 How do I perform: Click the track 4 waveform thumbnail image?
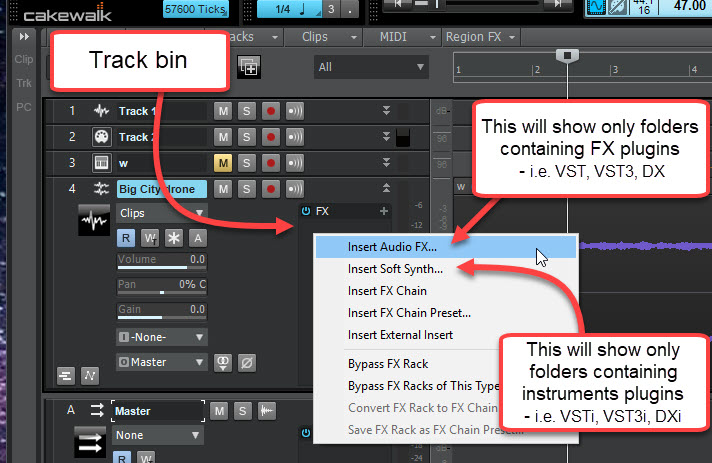(x=94, y=220)
